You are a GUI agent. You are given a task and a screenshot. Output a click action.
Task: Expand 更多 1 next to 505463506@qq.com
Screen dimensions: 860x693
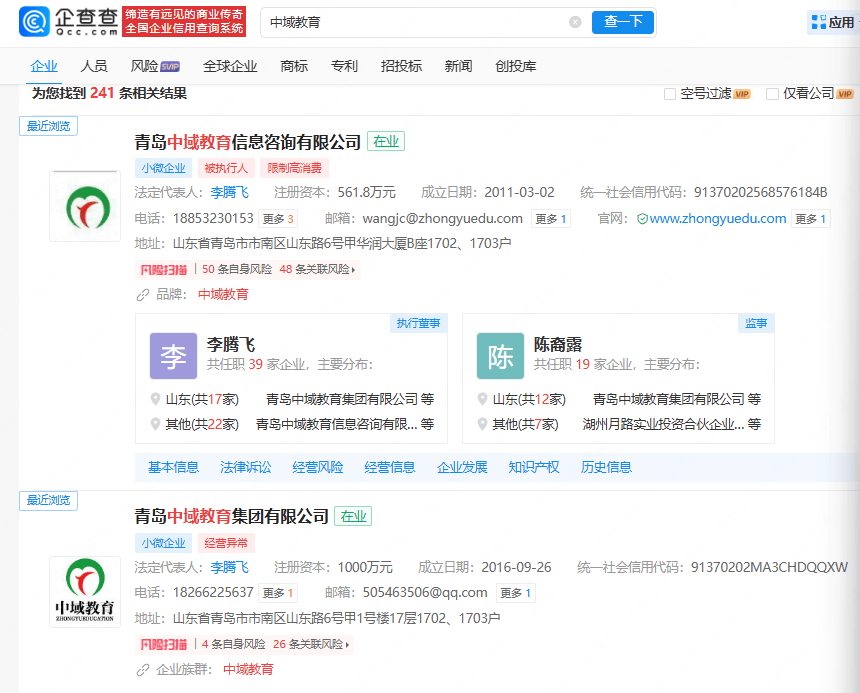[516, 593]
